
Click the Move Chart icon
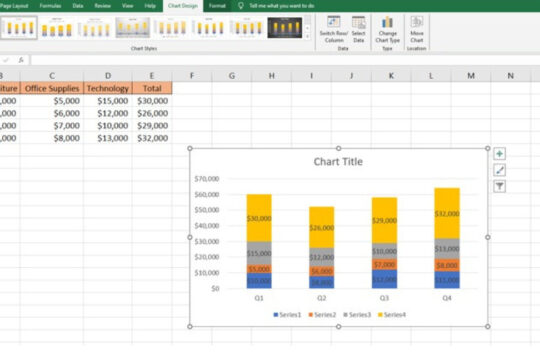pyautogui.click(x=417, y=22)
